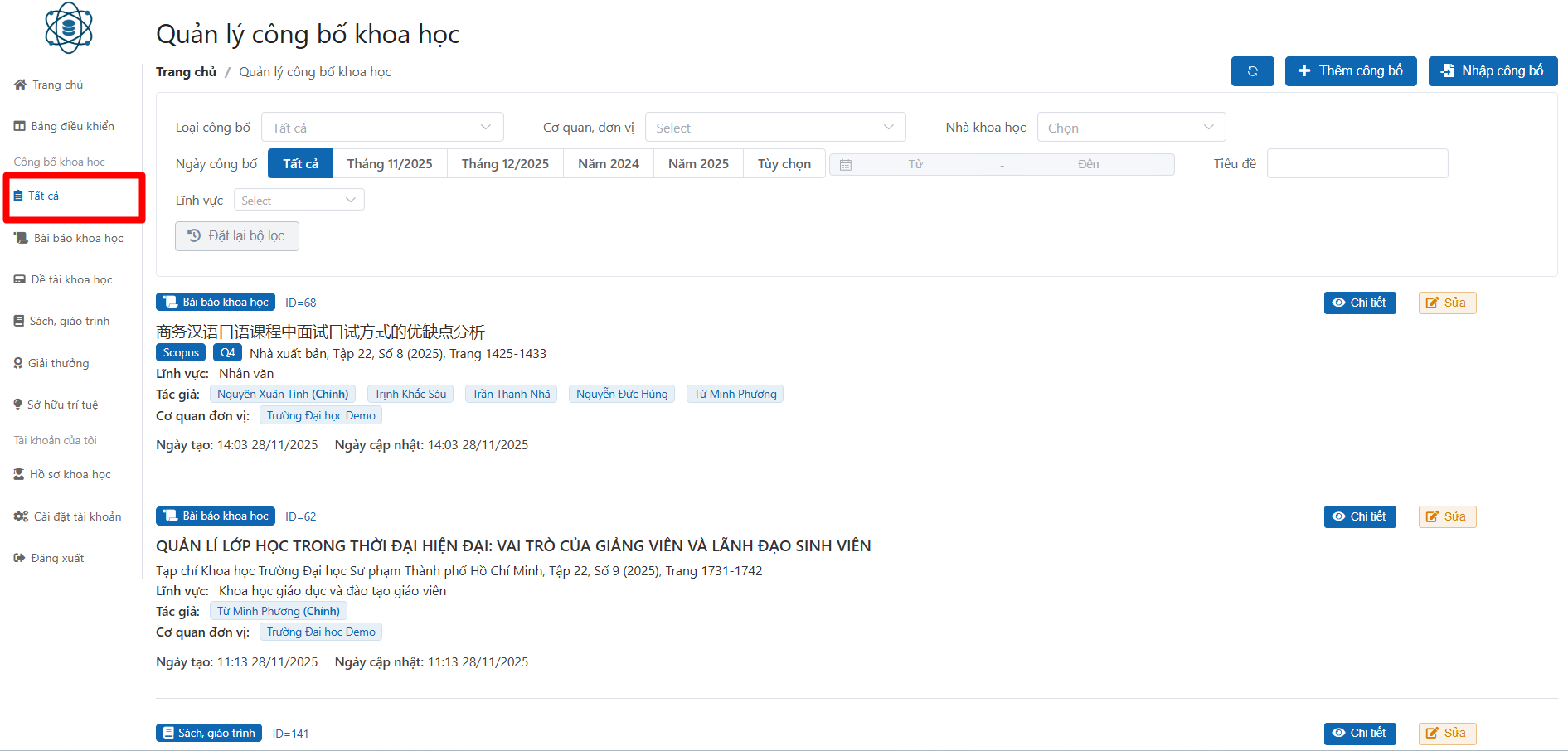This screenshot has height=751, width=1568.
Task: Choose the Tùy chọn date option
Action: click(784, 164)
